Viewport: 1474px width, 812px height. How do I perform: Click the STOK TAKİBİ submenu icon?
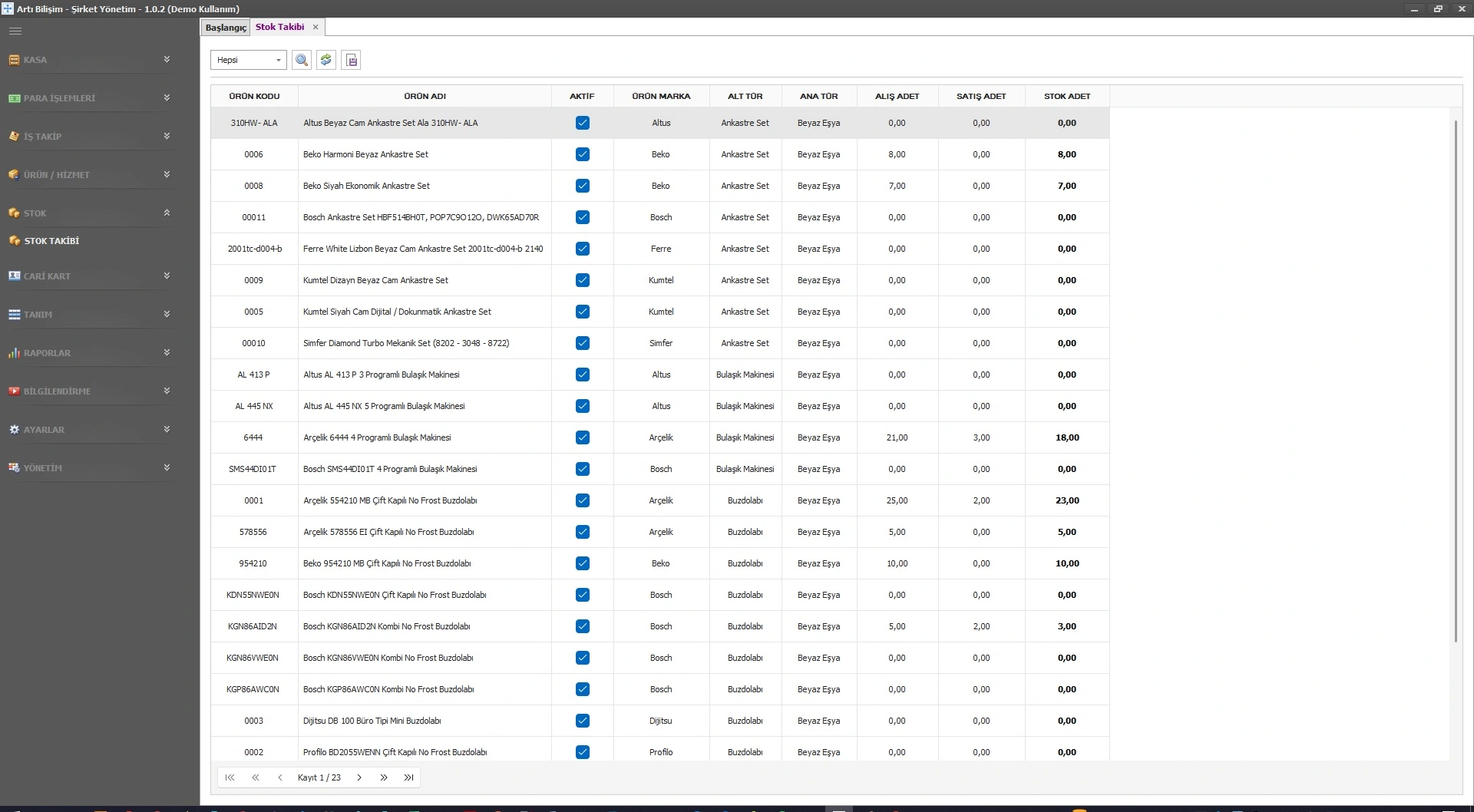tap(15, 241)
